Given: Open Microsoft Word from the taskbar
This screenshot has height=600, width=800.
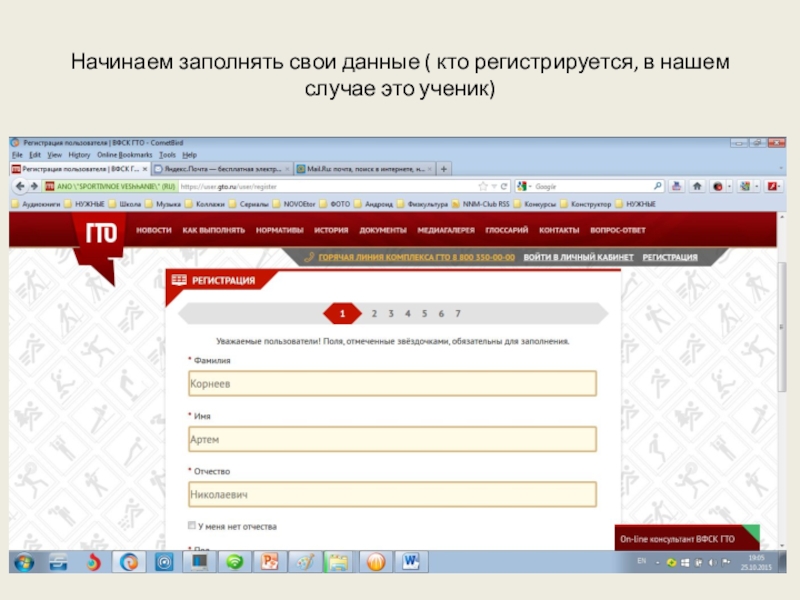Looking at the screenshot, I should coord(411,562).
